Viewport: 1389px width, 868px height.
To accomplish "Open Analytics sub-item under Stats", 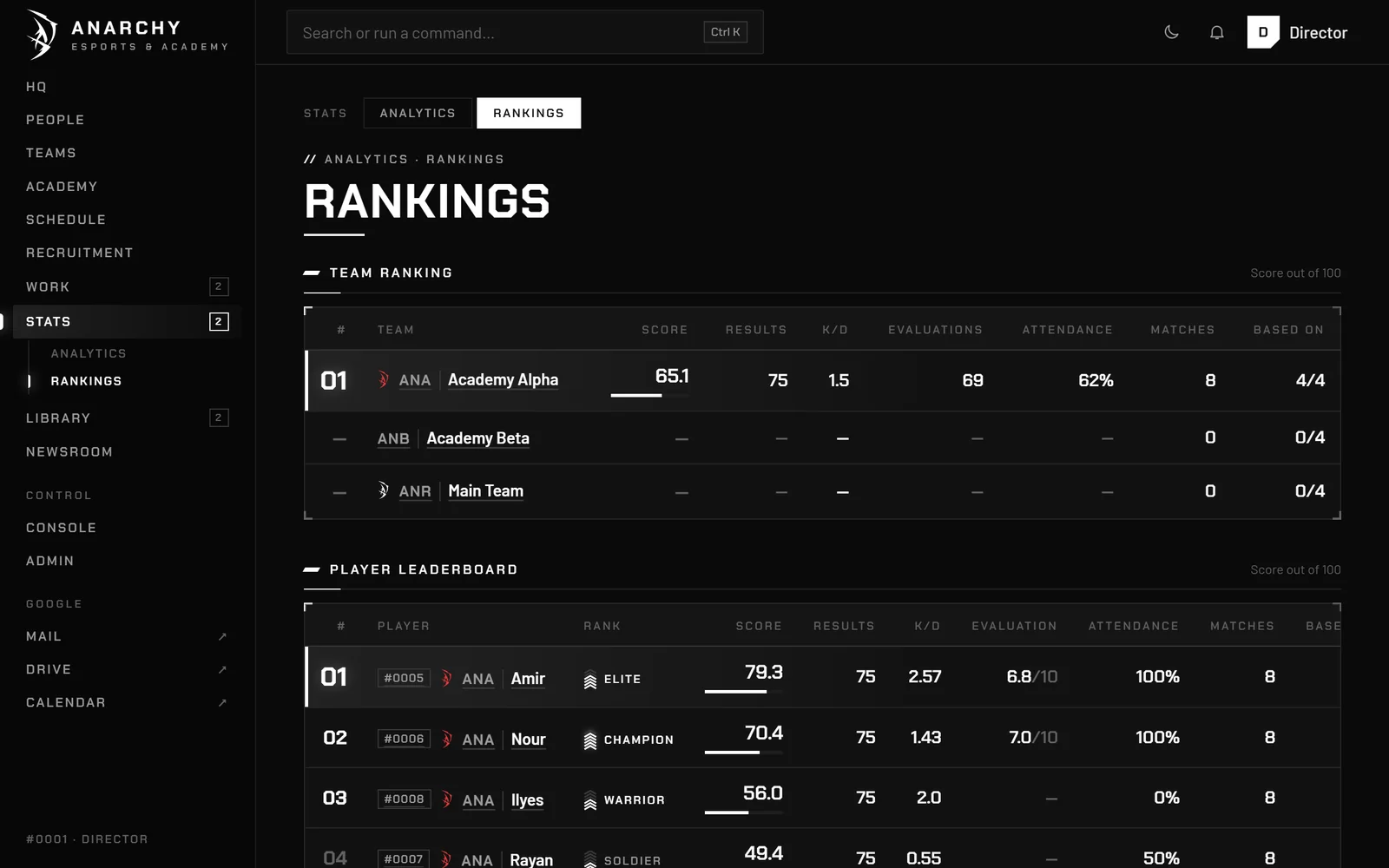I will [89, 353].
